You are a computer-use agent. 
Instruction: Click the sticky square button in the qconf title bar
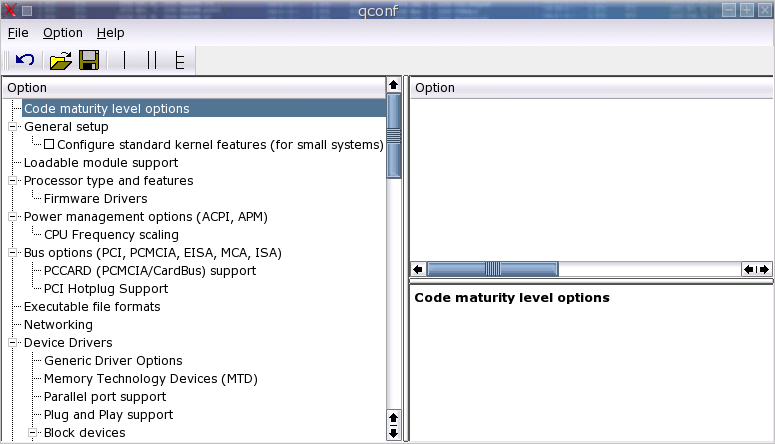[x=27, y=10]
